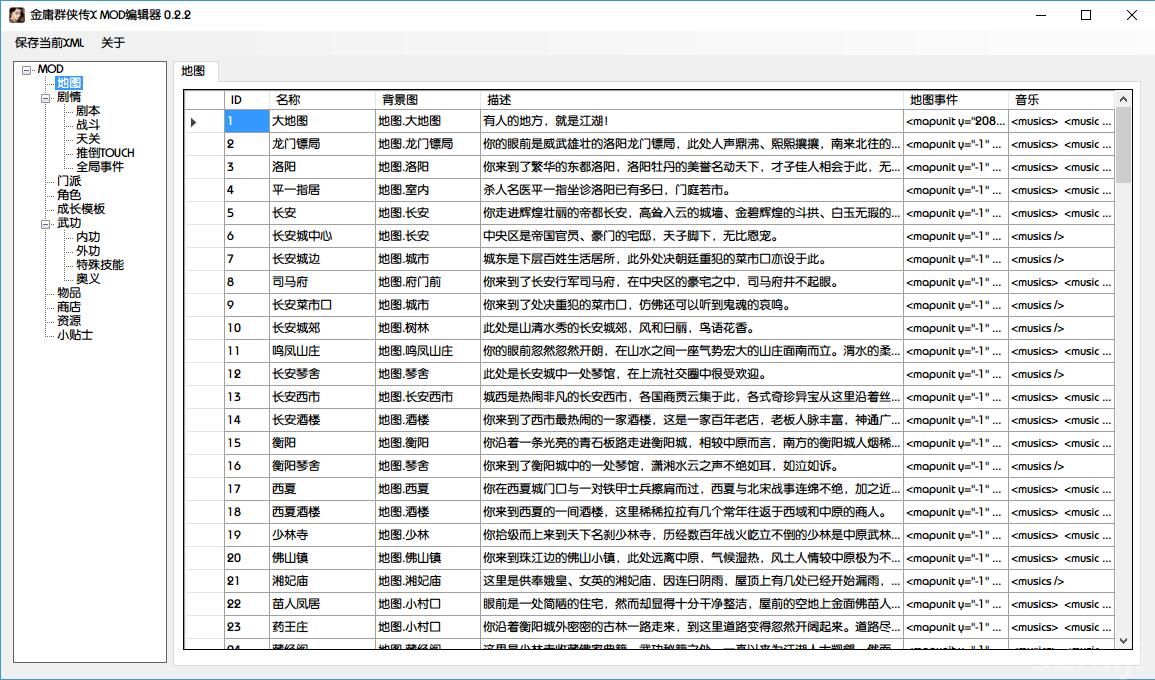Select 战斗 in the tree
This screenshot has width=1155, height=680.
tap(88, 125)
